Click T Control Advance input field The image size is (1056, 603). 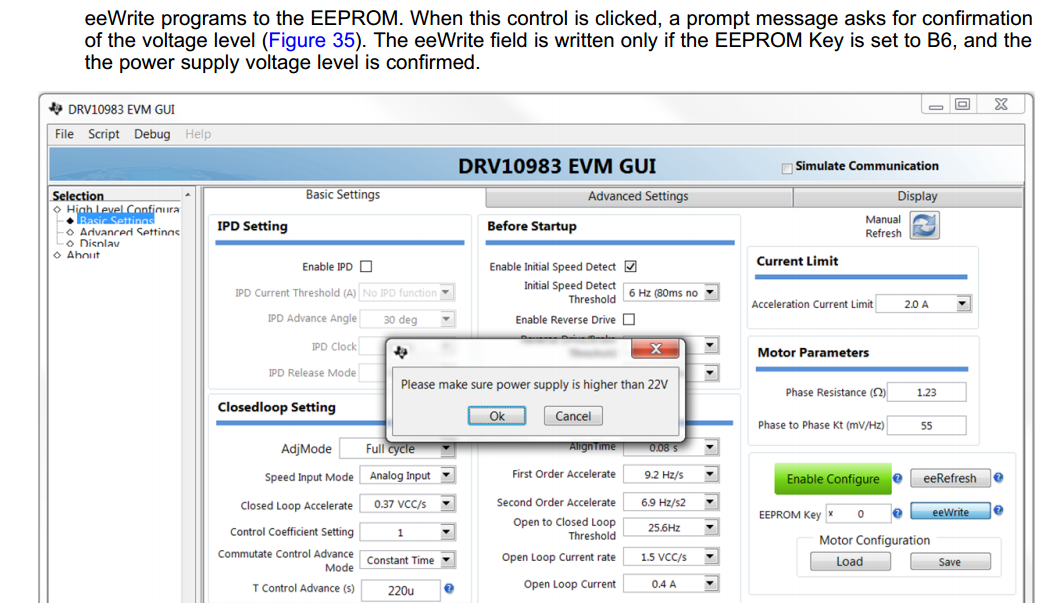click(x=401, y=590)
